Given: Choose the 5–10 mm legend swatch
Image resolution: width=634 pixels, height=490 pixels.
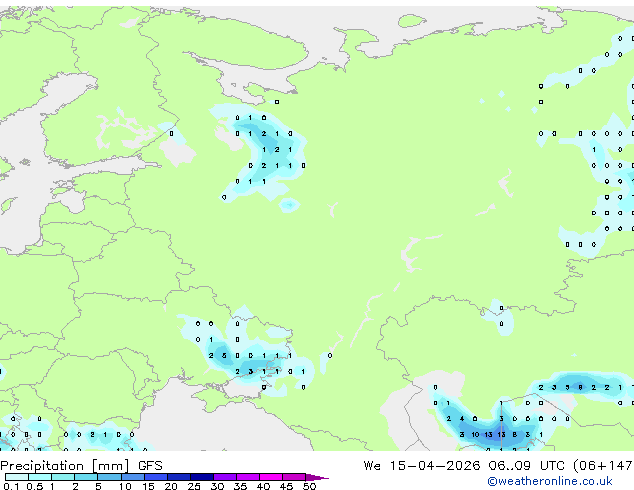Looking at the screenshot, I should pyautogui.click(x=110, y=477).
